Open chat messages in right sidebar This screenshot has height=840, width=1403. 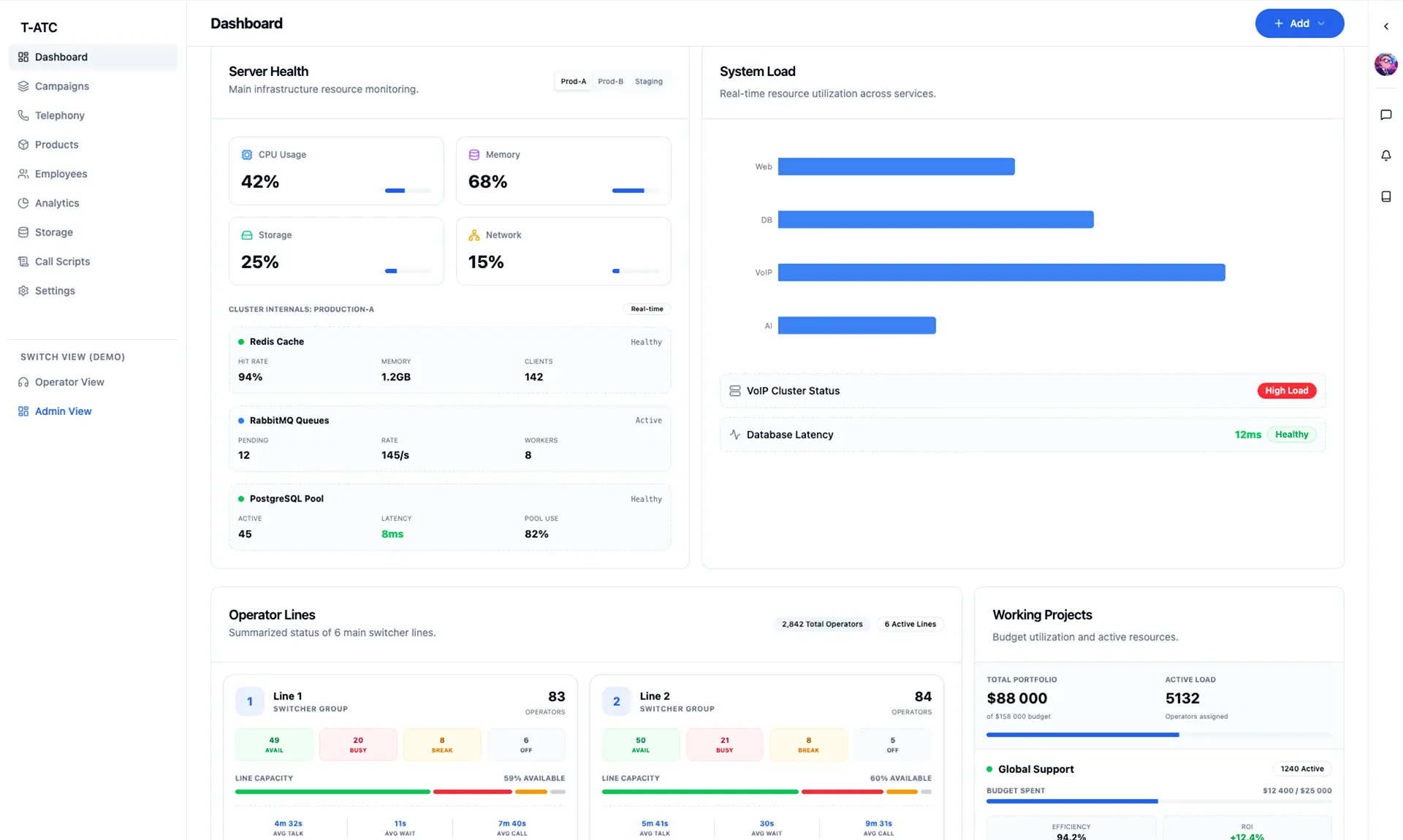tap(1386, 115)
